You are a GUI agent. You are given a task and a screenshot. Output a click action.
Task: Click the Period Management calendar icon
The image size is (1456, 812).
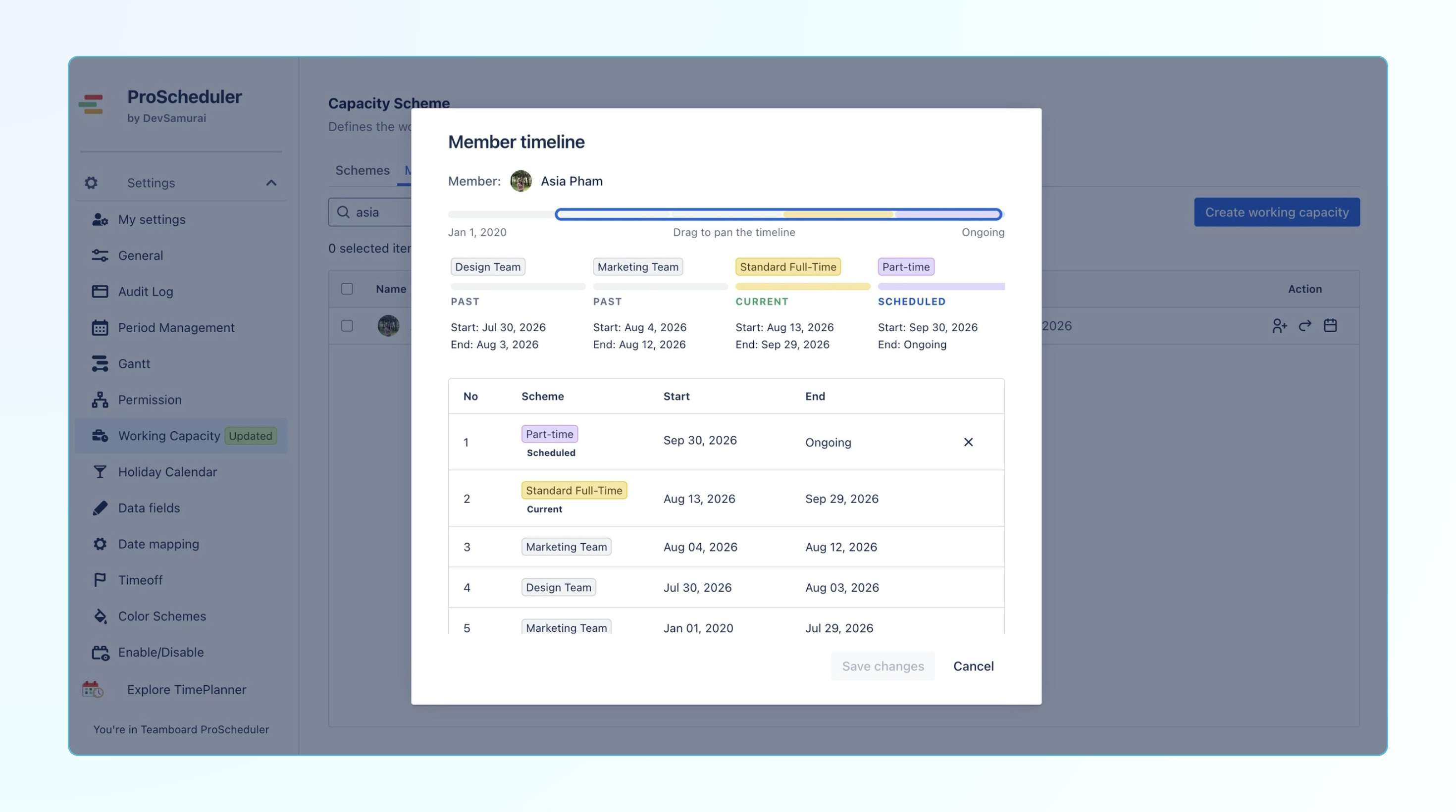100,328
